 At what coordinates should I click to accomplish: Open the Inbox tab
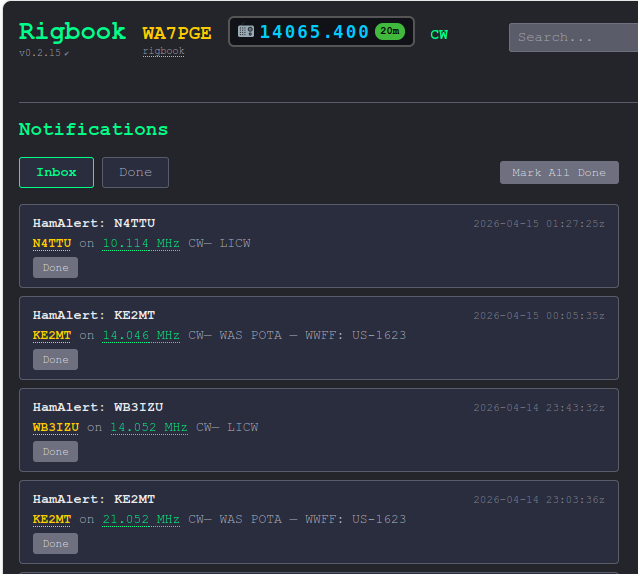57,172
